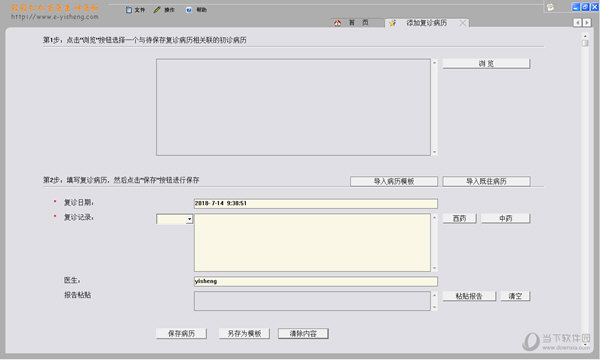Click the top-right tool icon near window buttons
The width and height of the screenshot is (600, 360).
(550, 7)
